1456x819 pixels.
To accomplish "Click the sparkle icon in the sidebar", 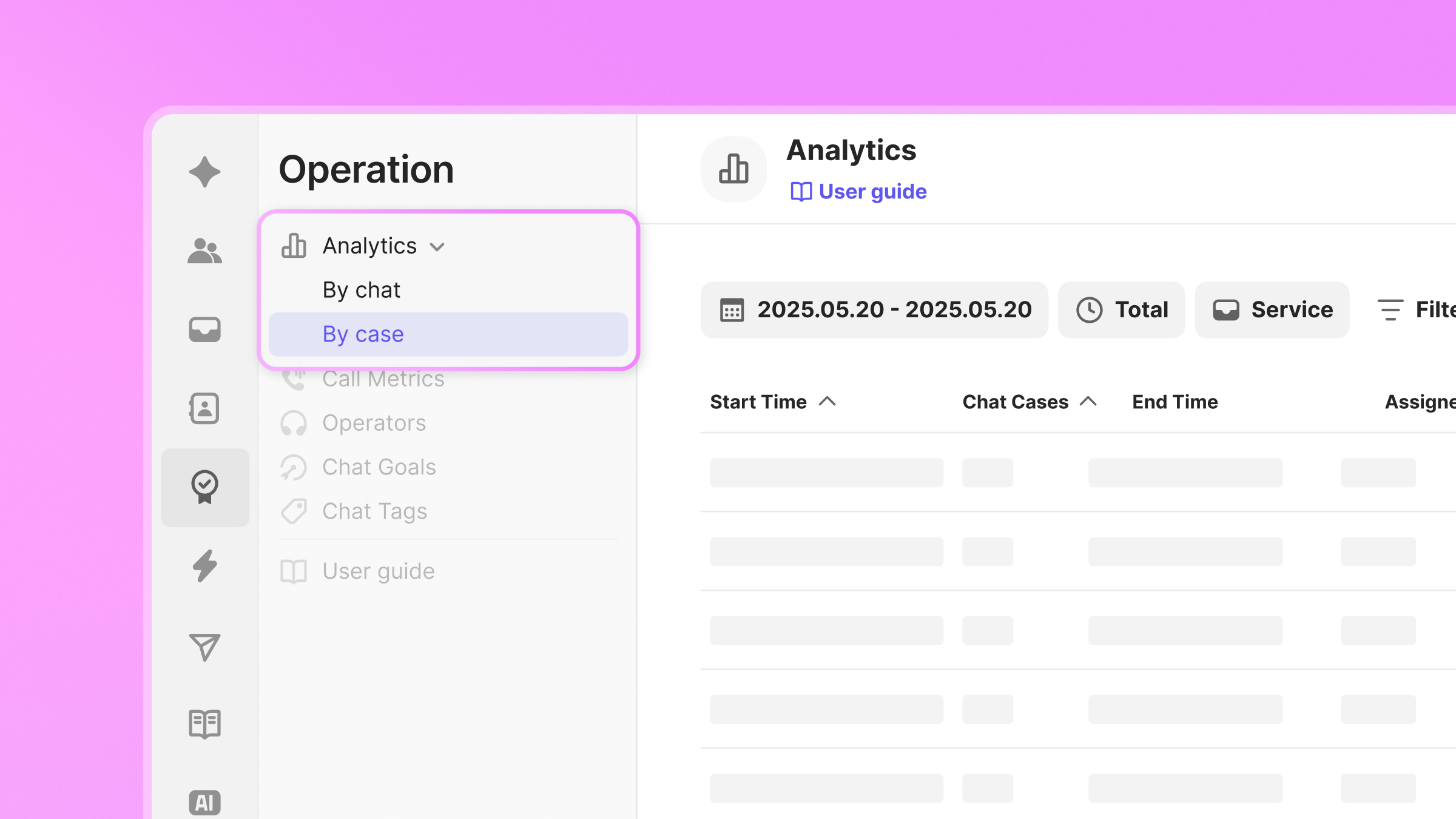I will click(x=204, y=172).
